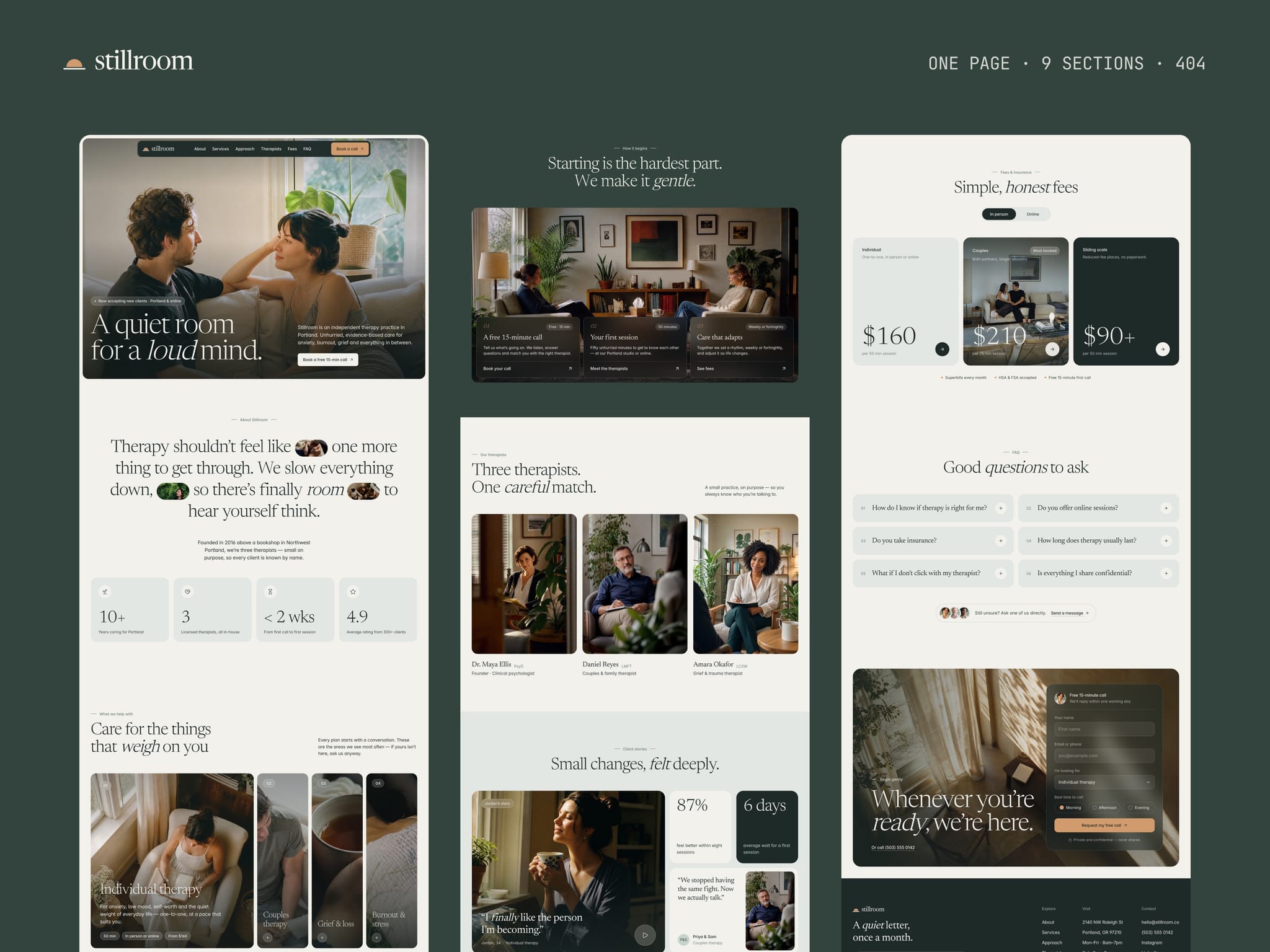Click the heart icon on the '3' therapists card
This screenshot has width=1270, height=952.
pyautogui.click(x=187, y=592)
